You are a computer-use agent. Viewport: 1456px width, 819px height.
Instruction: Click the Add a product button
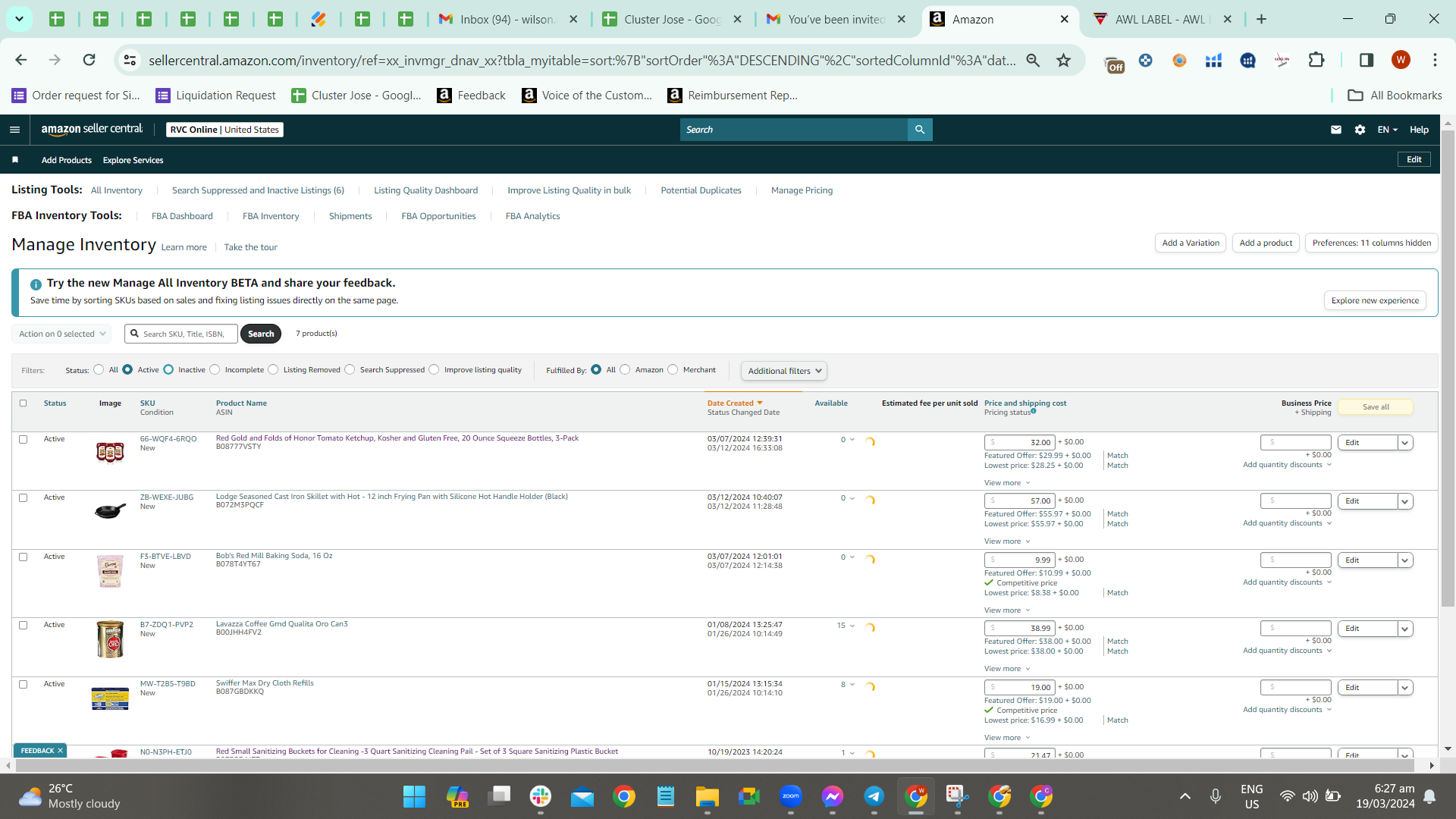(1266, 243)
